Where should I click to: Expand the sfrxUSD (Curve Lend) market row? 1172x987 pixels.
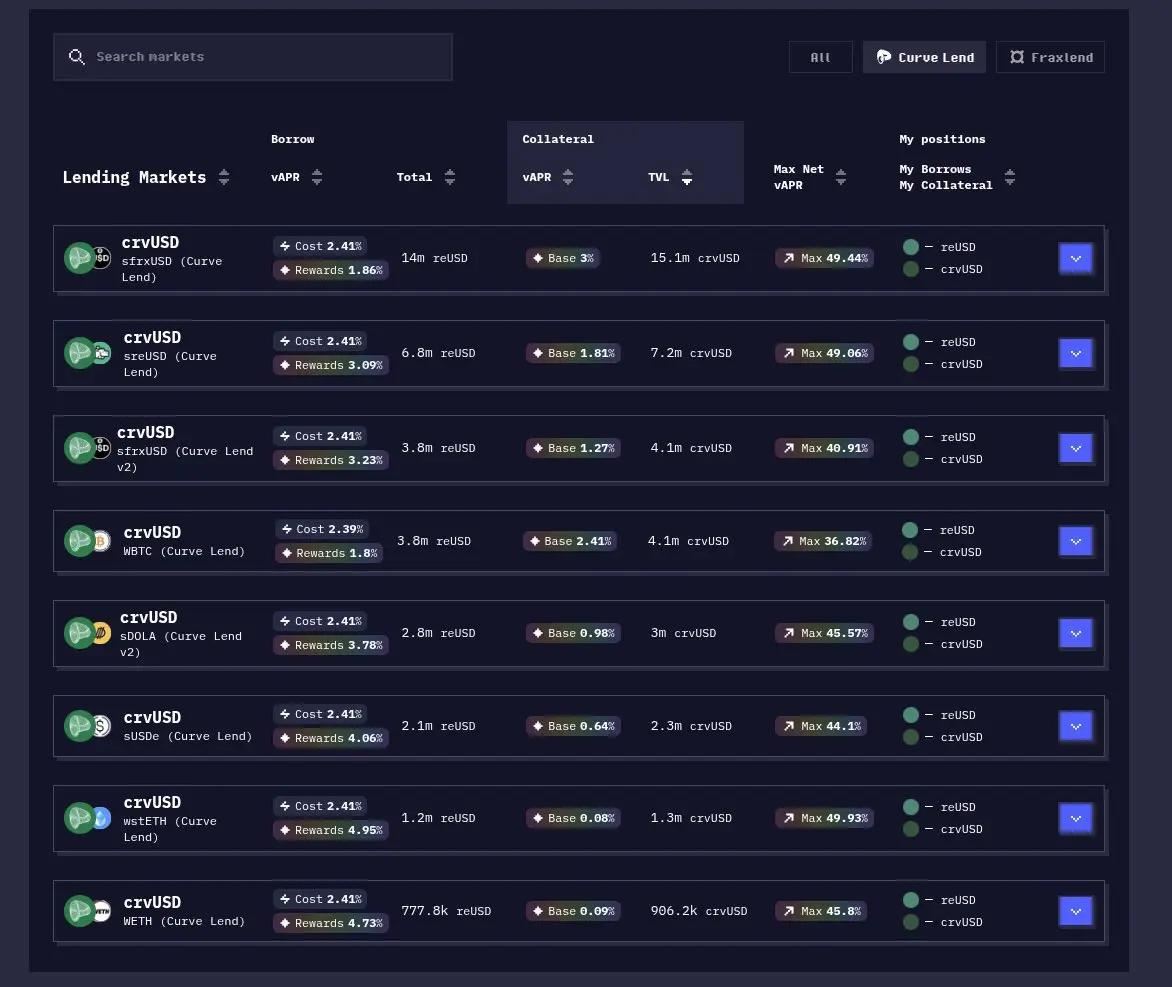click(x=1076, y=259)
